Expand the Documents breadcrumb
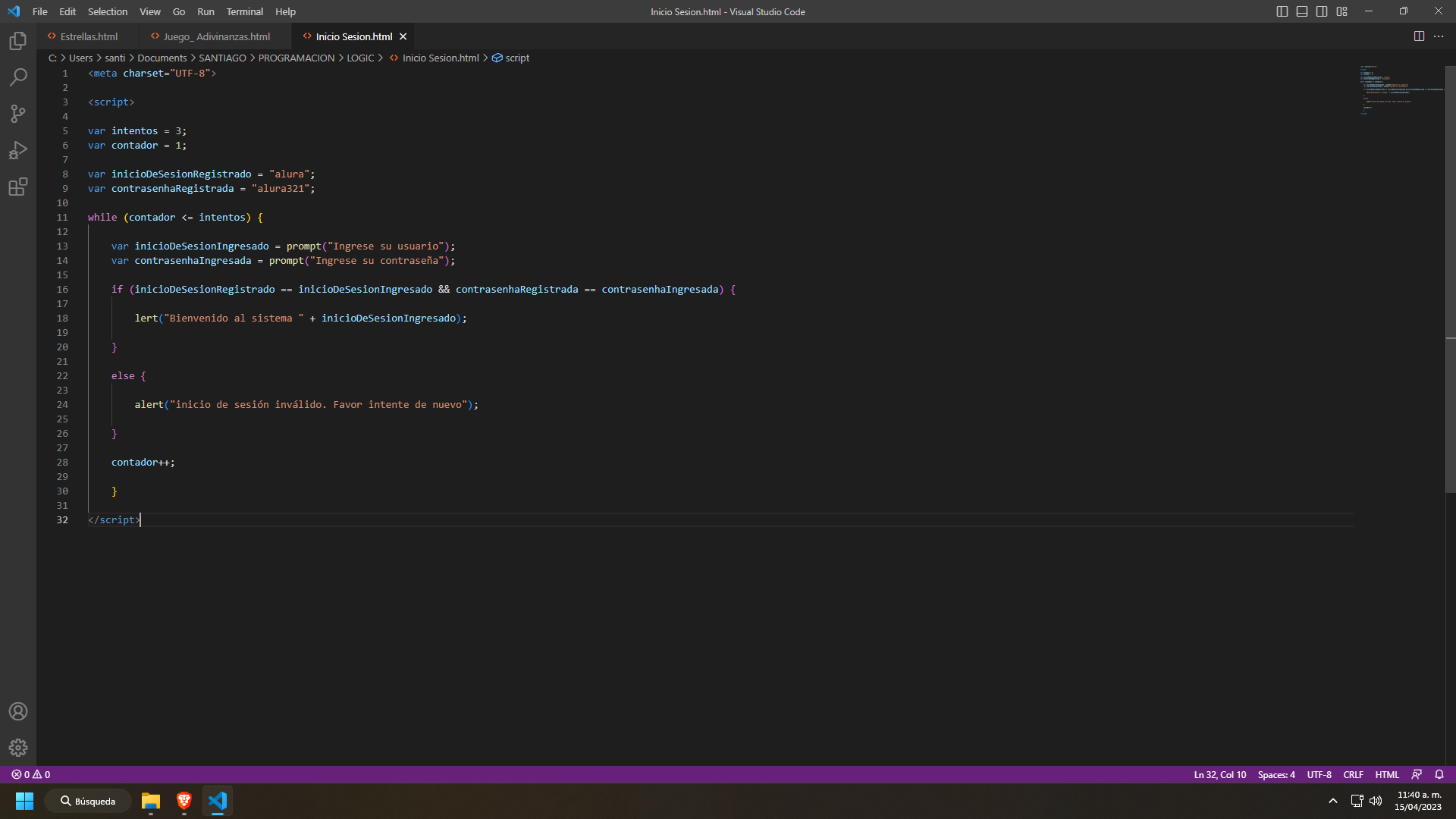Screen dimensions: 1456x819 162,58
